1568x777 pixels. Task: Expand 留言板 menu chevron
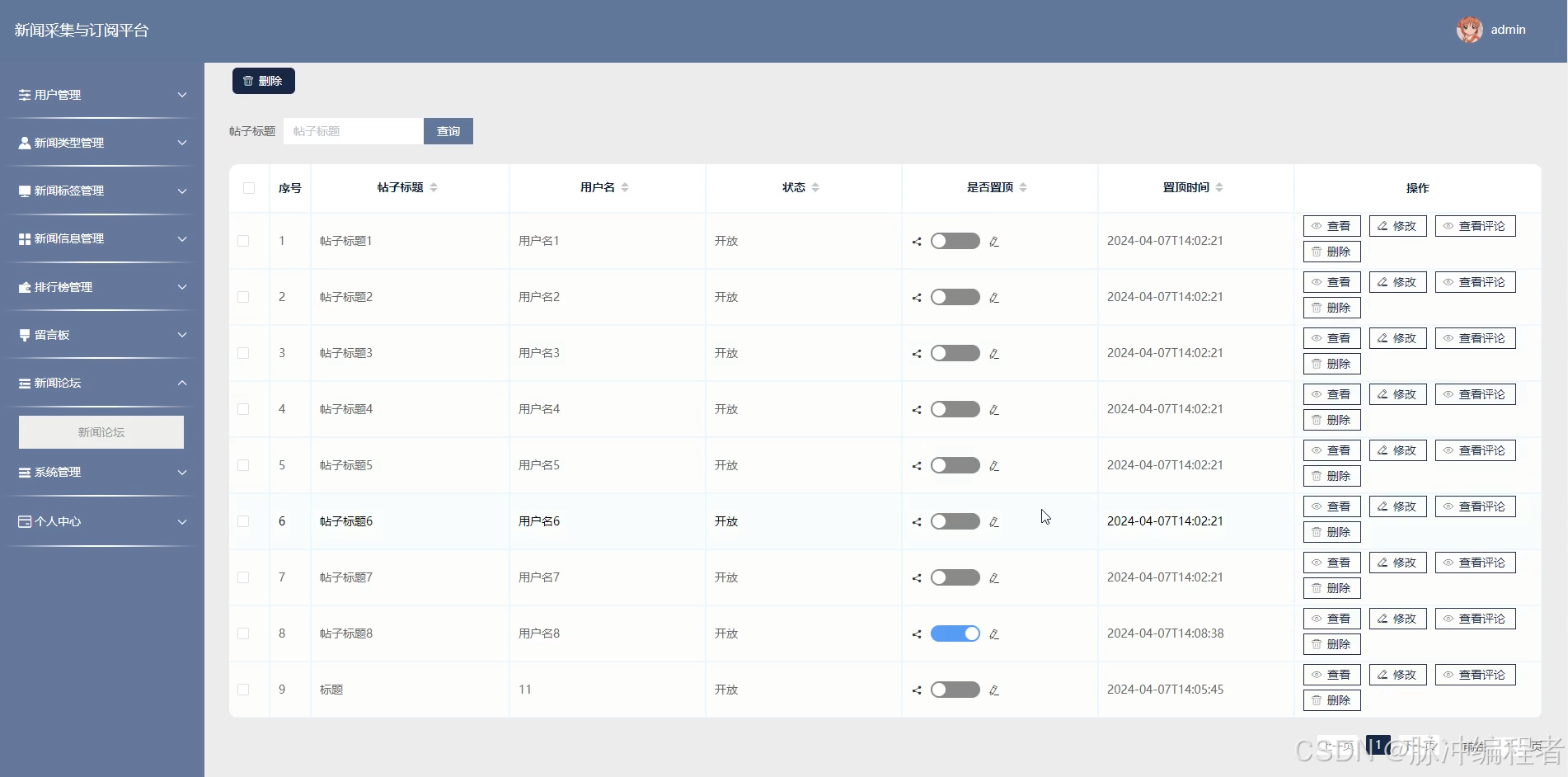coord(182,335)
